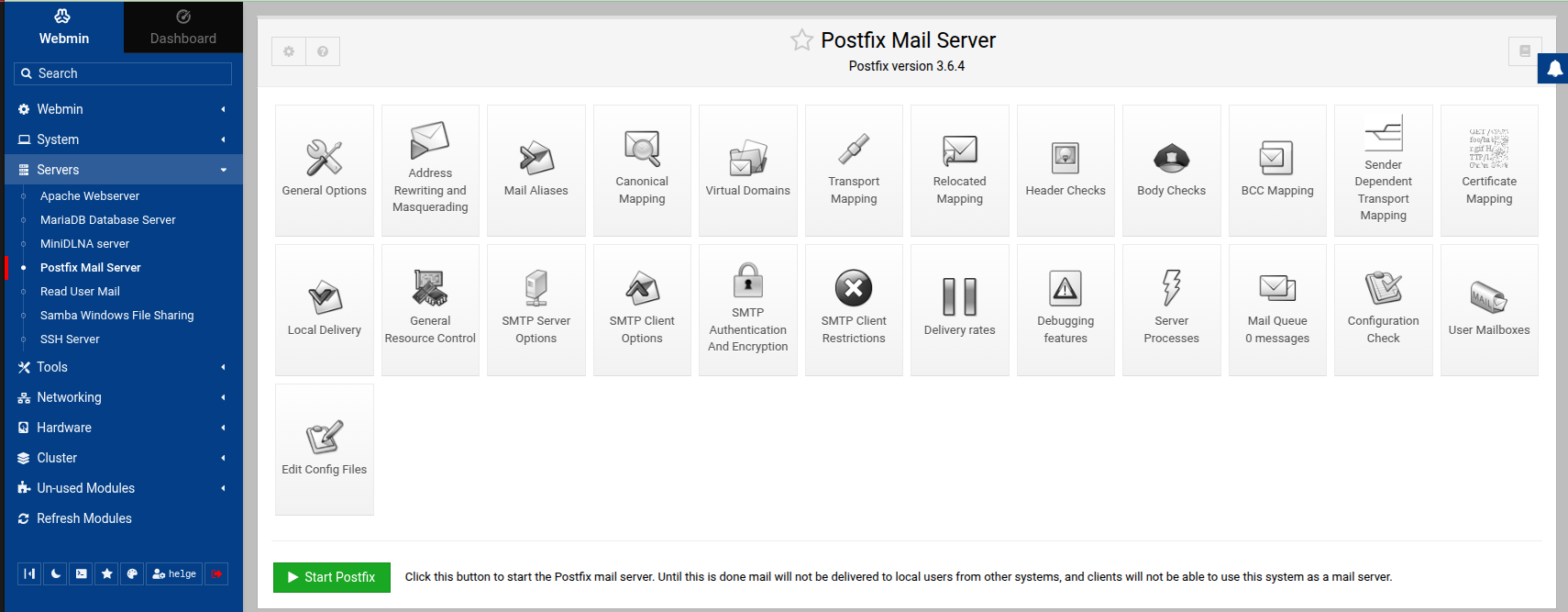
Task: Open favorites star button in footer
Action: click(x=106, y=573)
